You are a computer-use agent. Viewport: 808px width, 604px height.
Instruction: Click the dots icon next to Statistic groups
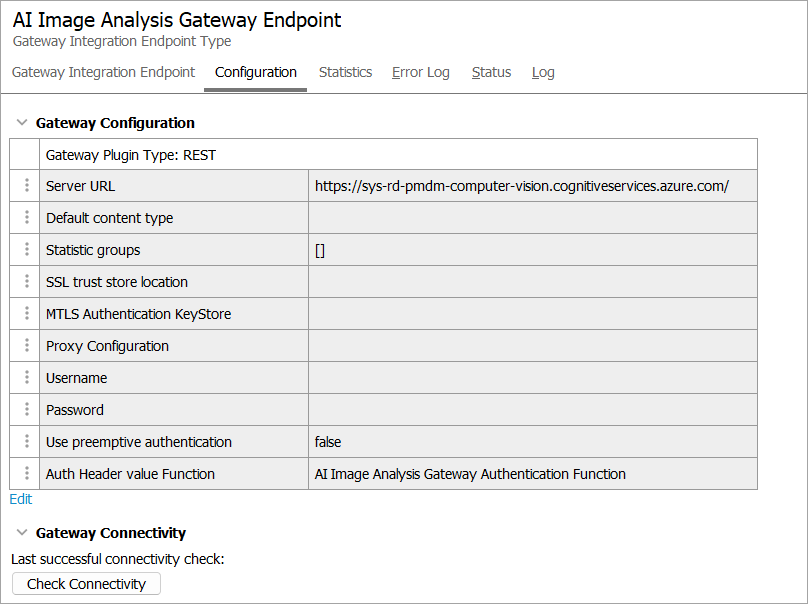coord(27,250)
